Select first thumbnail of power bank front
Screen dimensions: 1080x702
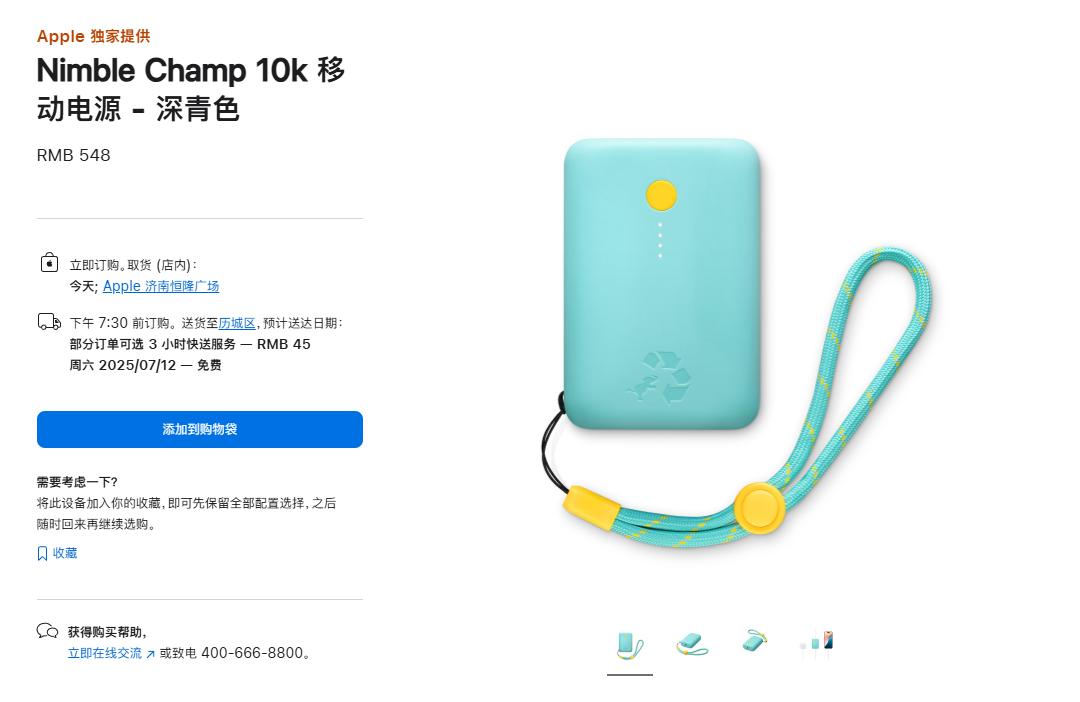tap(630, 645)
